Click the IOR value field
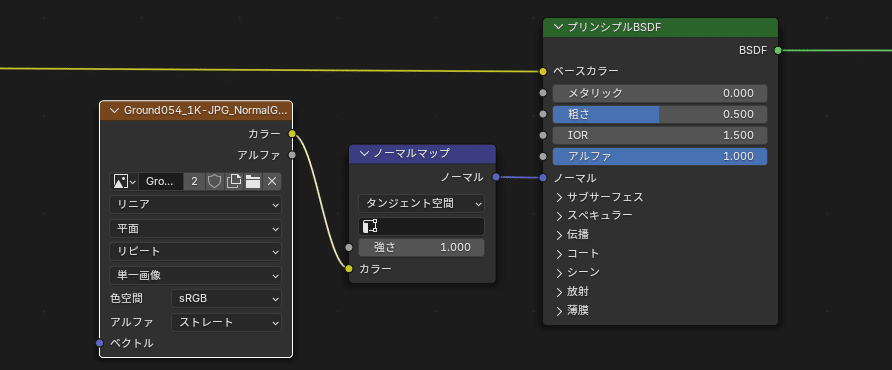 pos(660,135)
